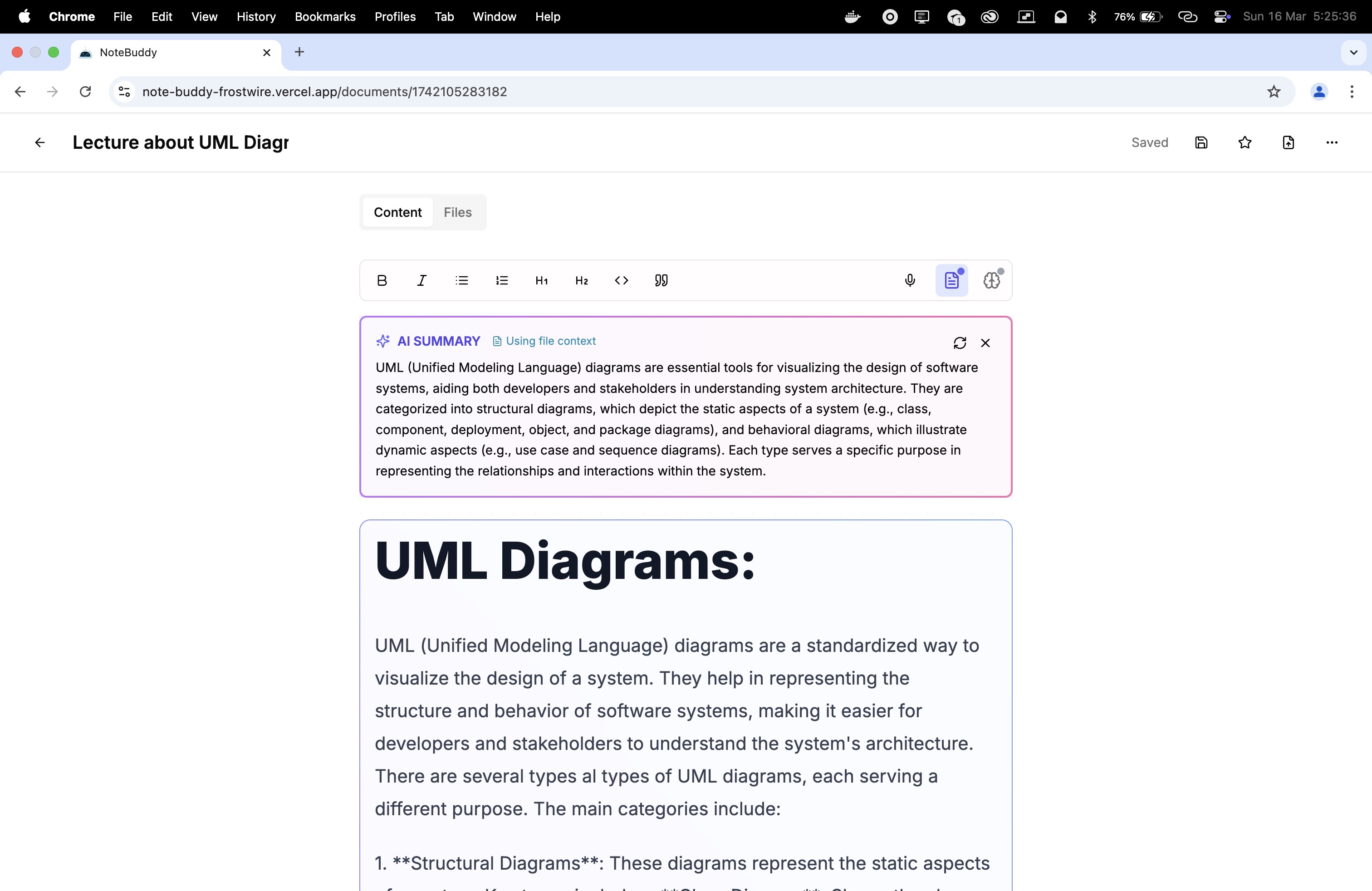Insert a bulleted list

462,281
